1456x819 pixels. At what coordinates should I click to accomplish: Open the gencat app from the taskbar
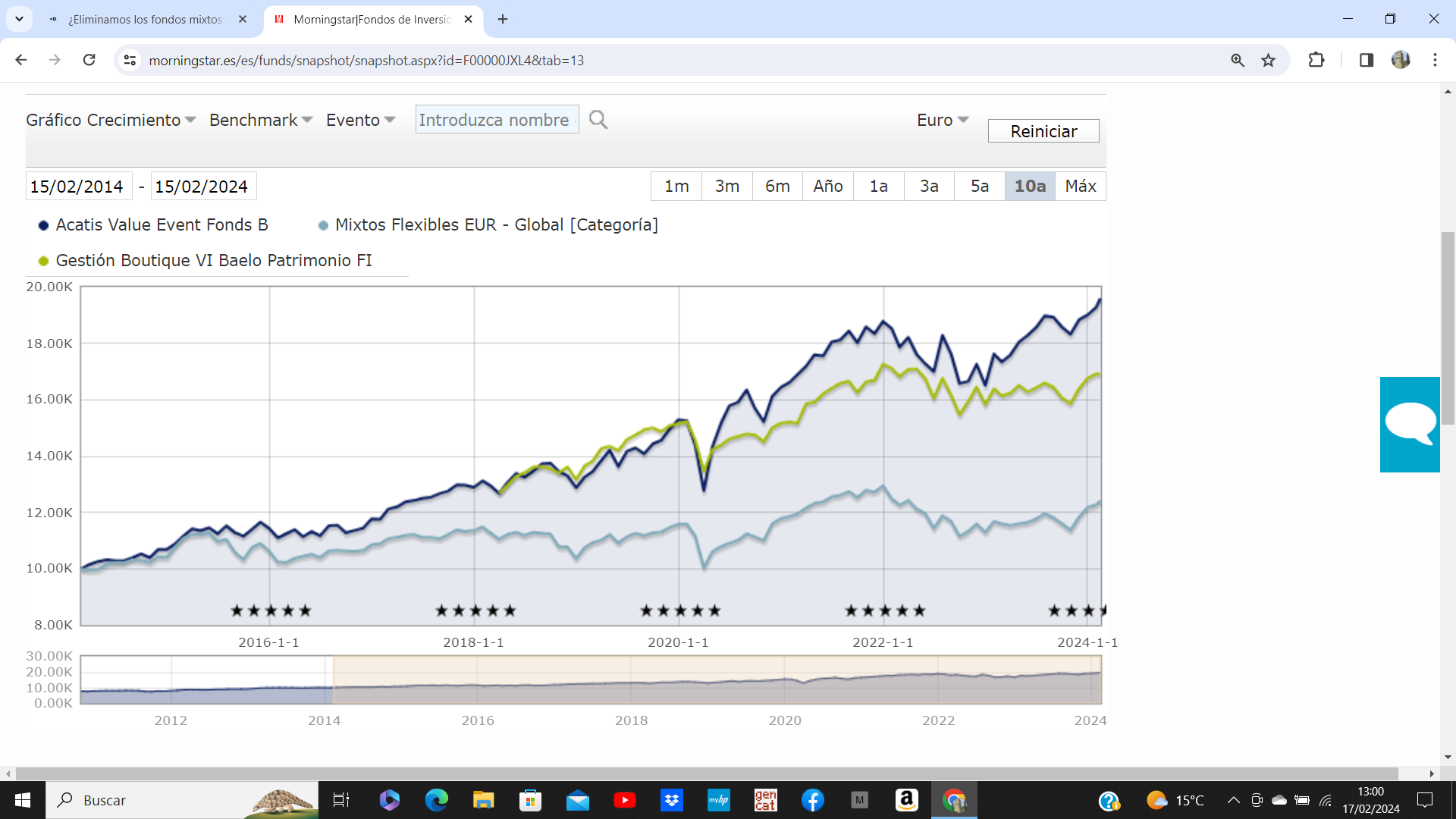click(766, 800)
